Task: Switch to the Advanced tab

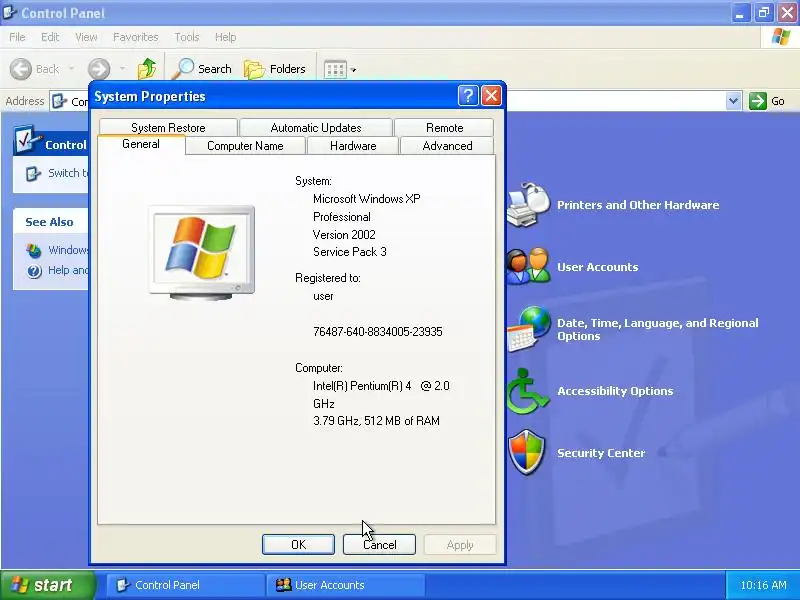Action: tap(447, 146)
